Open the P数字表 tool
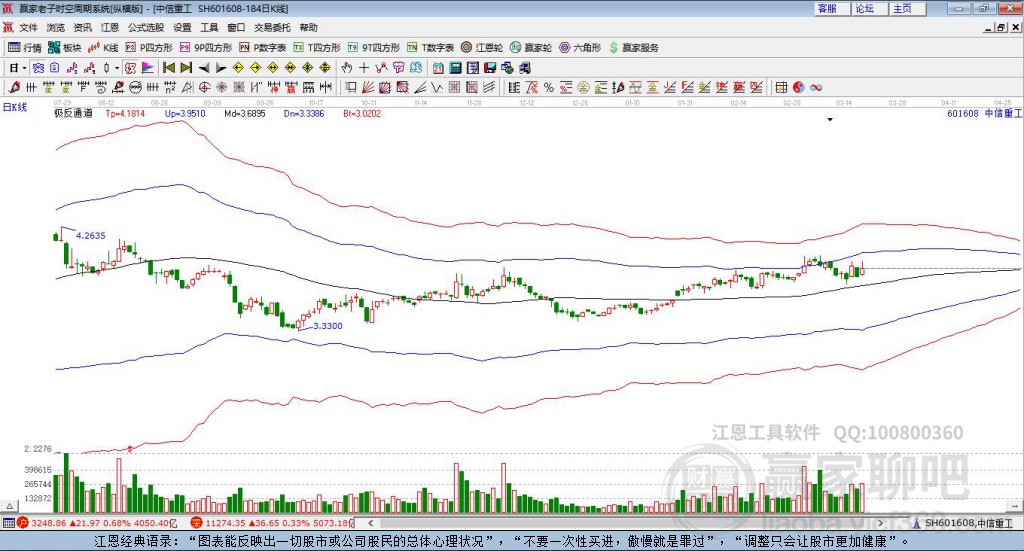The width and height of the screenshot is (1024, 551). [263, 48]
